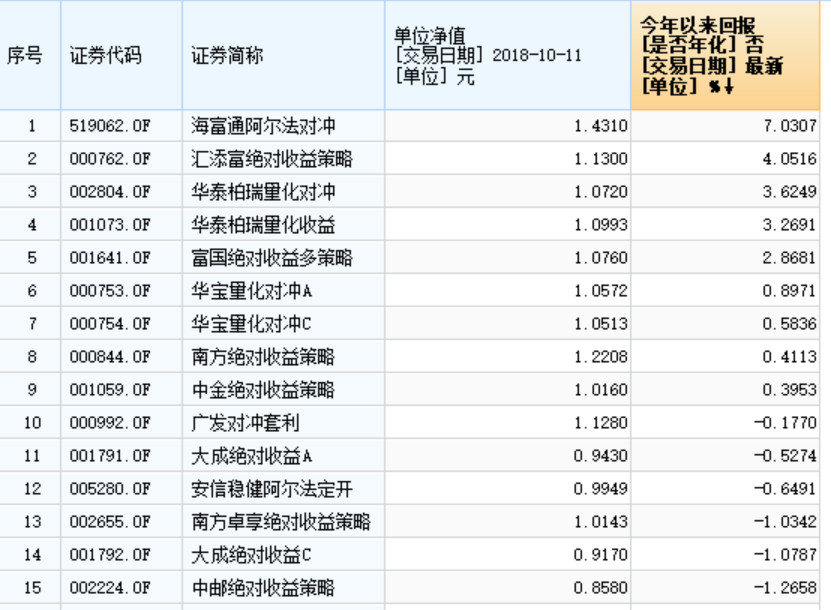Screen dimensions: 831x610
Task: Click security code 002804.OF
Action: pyautogui.click(x=110, y=192)
